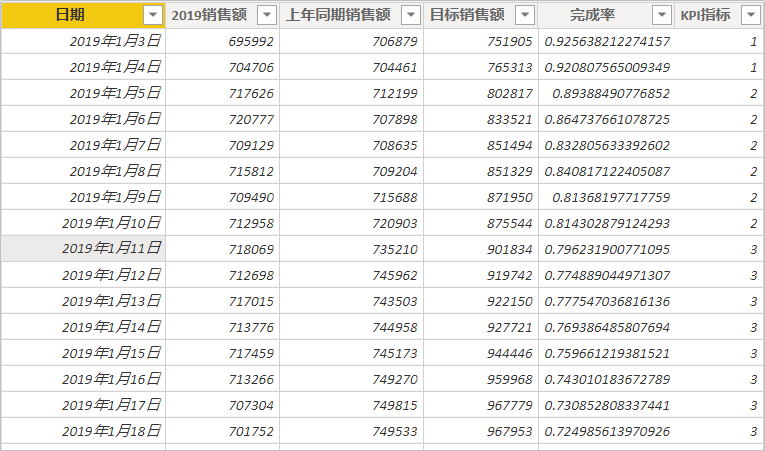Select the 日期 column header
This screenshot has width=765, height=451.
[70, 15]
